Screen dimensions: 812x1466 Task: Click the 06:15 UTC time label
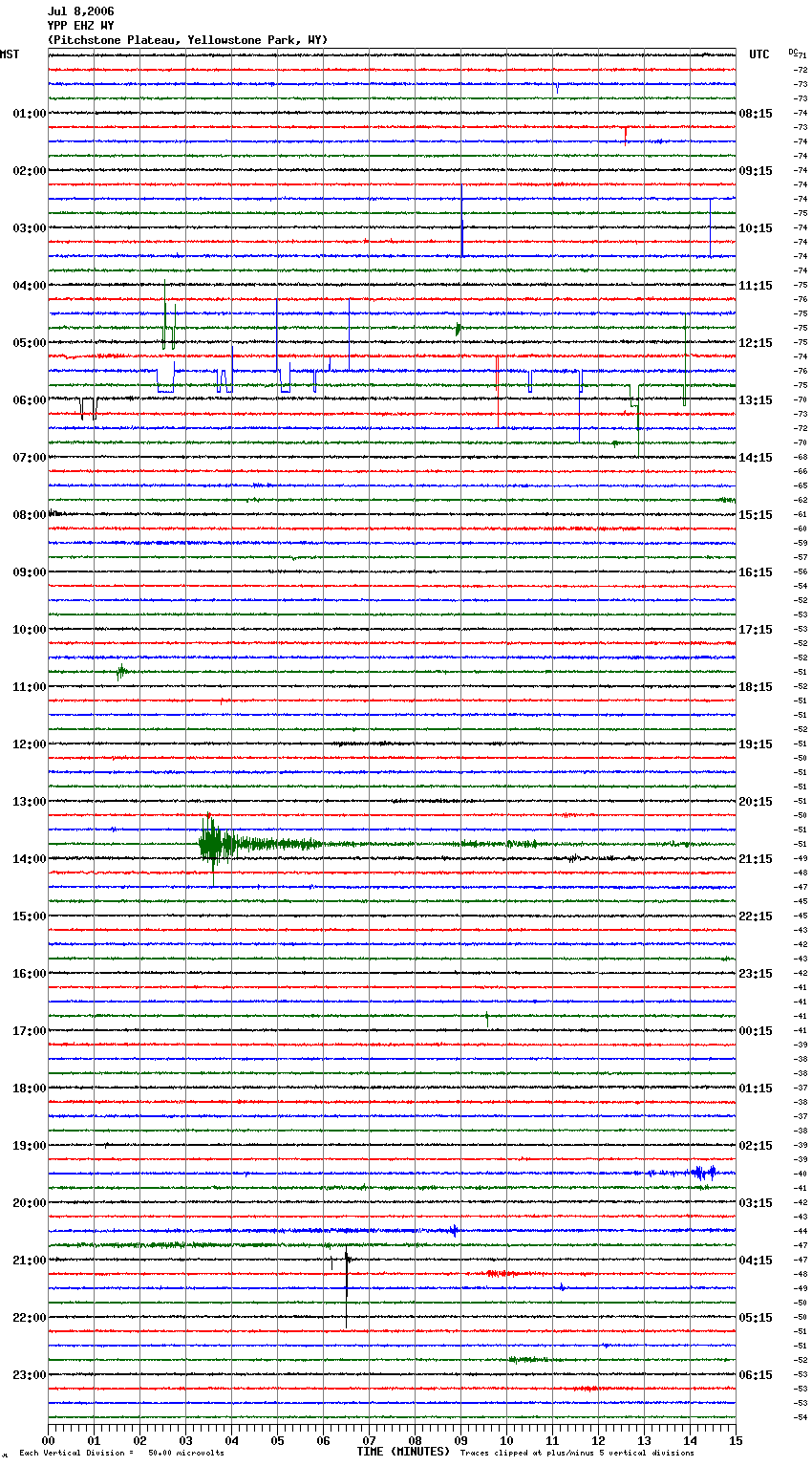tap(756, 1375)
